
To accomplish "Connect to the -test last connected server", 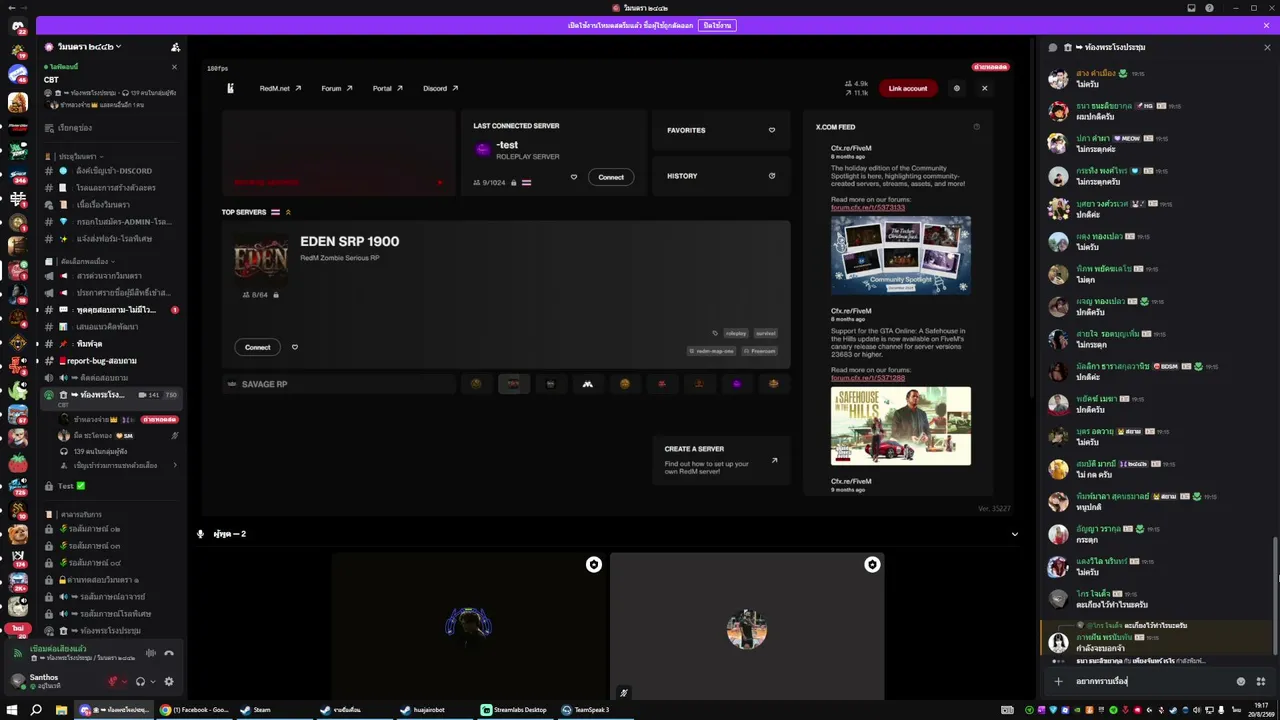I will tap(611, 177).
